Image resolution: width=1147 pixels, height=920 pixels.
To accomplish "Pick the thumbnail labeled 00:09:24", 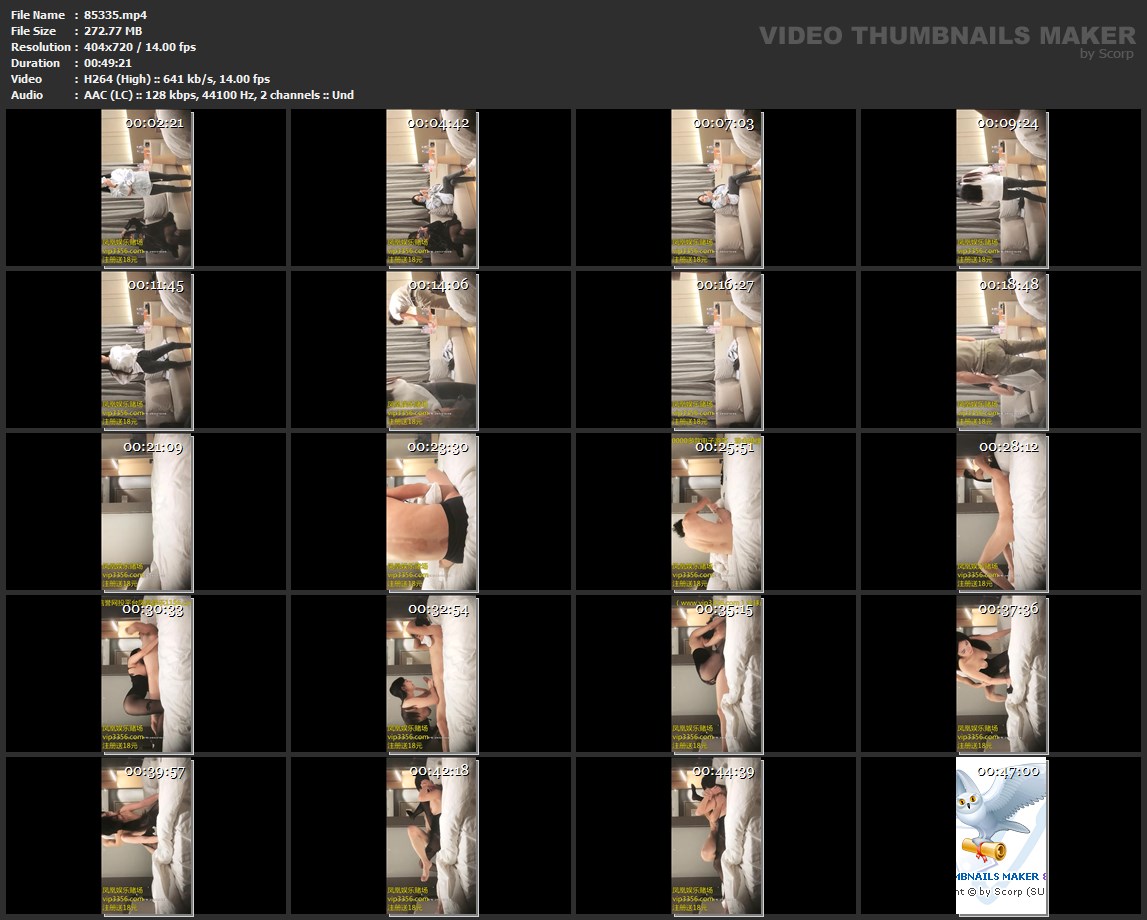I will (x=1001, y=188).
